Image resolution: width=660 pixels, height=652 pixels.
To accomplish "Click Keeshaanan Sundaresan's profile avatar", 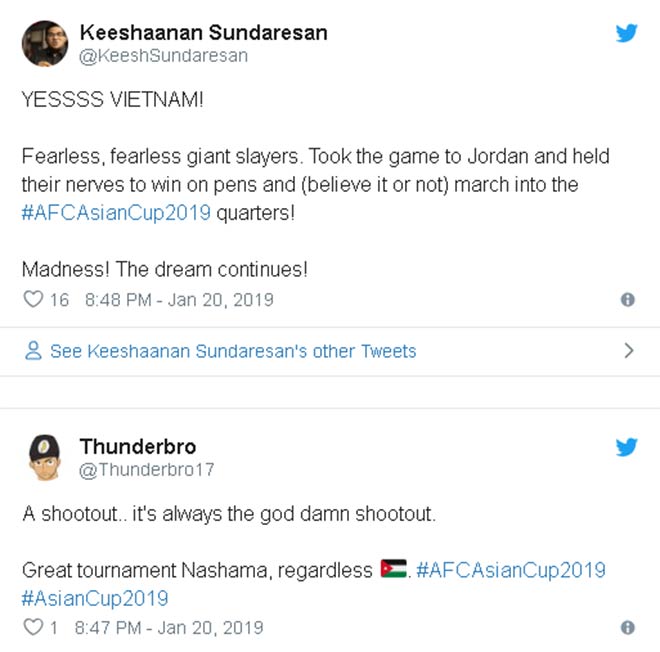I will pyautogui.click(x=45, y=43).
